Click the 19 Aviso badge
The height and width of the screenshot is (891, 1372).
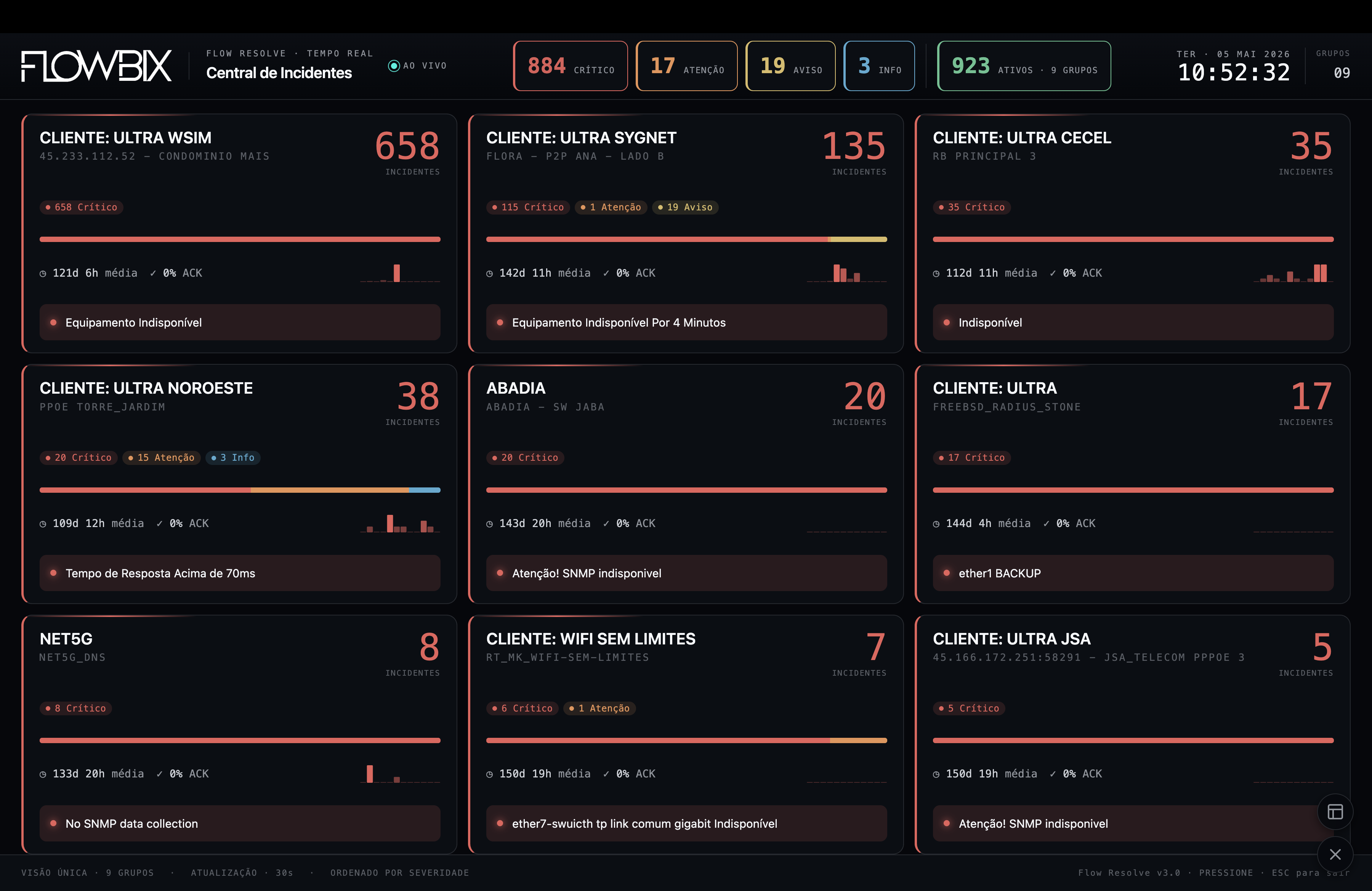click(x=685, y=207)
